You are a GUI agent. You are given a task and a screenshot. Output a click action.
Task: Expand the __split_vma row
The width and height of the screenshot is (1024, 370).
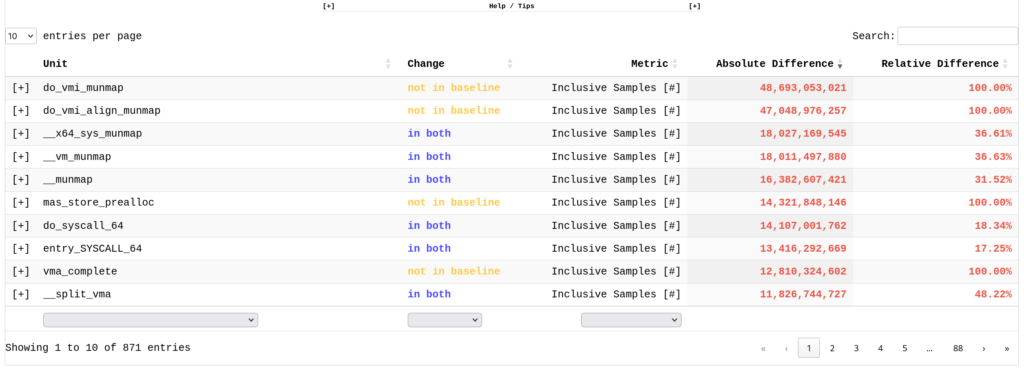21,294
